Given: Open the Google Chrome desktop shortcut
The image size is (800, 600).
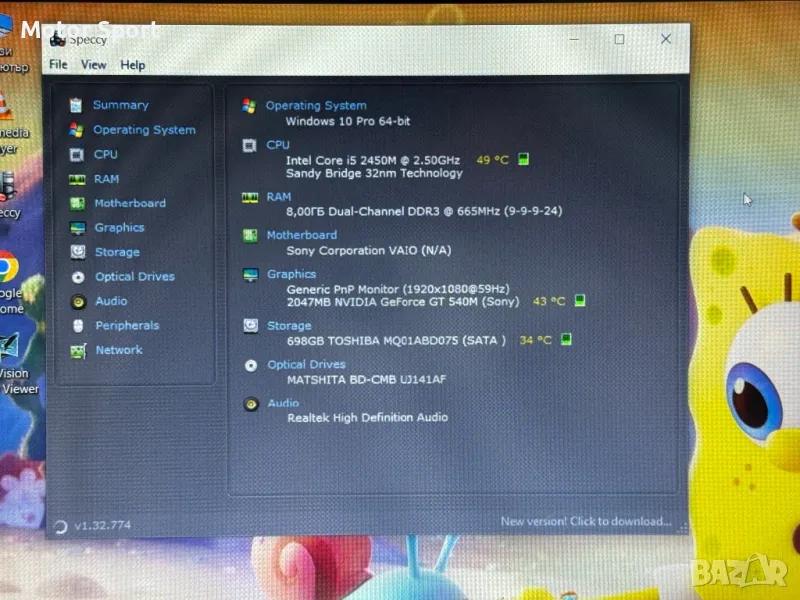Looking at the screenshot, I should [x=9, y=268].
